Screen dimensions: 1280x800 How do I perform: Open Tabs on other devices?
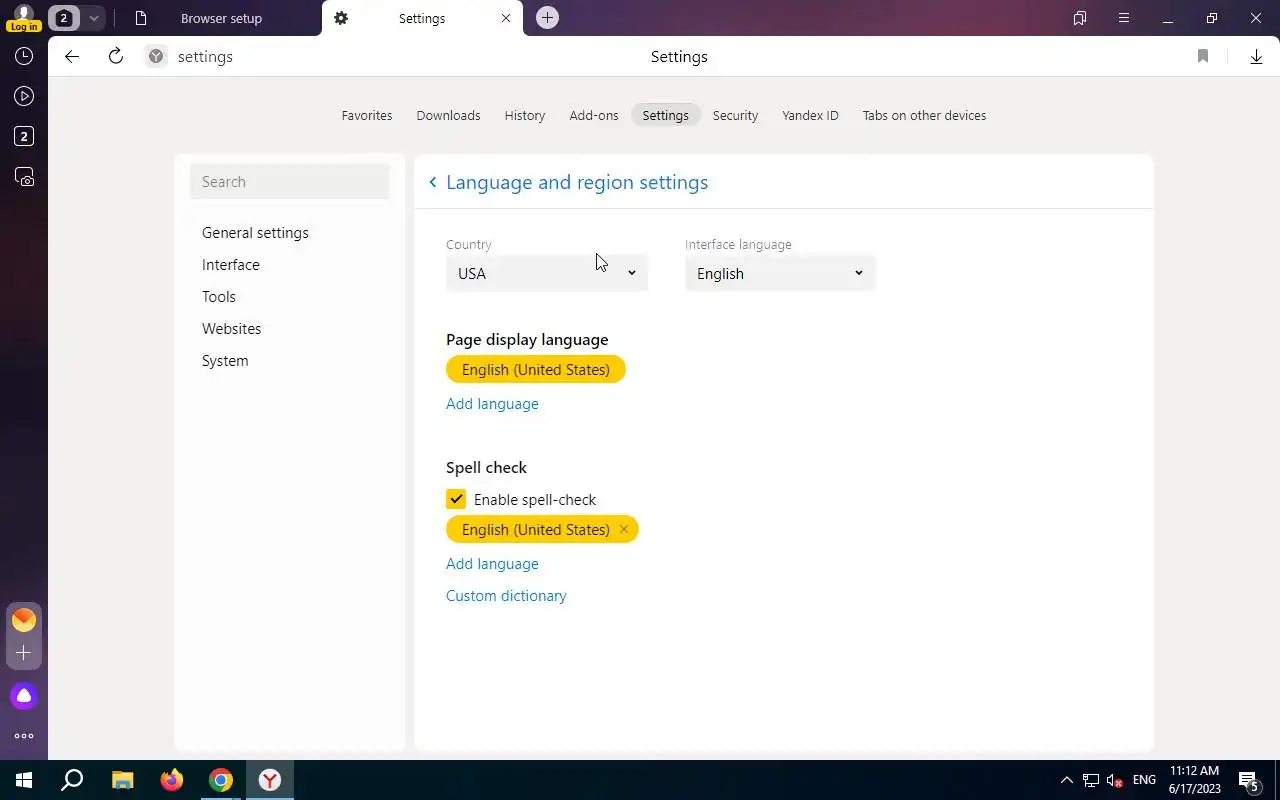click(924, 116)
